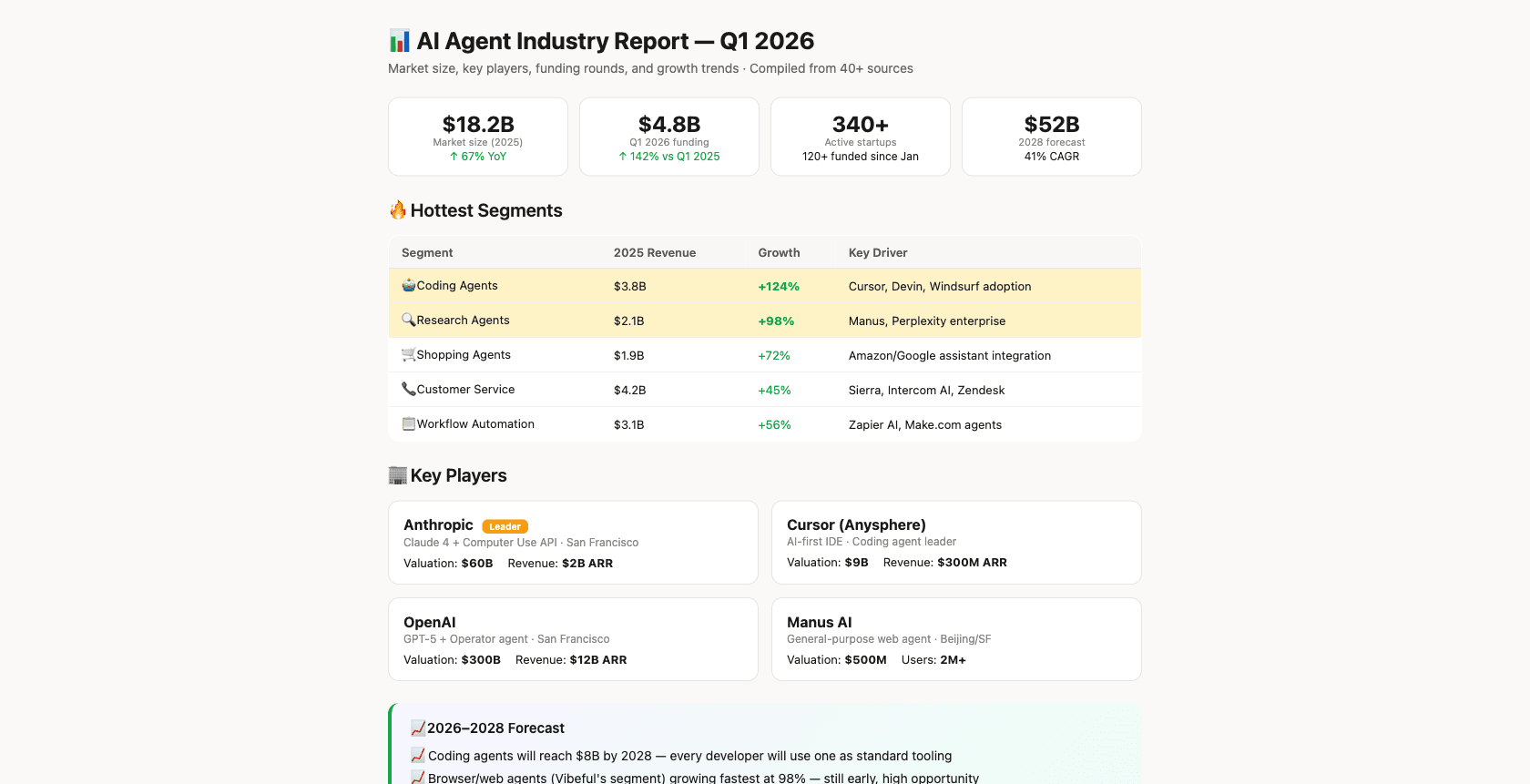Click the magnifier icon for Research Agents
The height and width of the screenshot is (784, 1530).
pyautogui.click(x=409, y=320)
